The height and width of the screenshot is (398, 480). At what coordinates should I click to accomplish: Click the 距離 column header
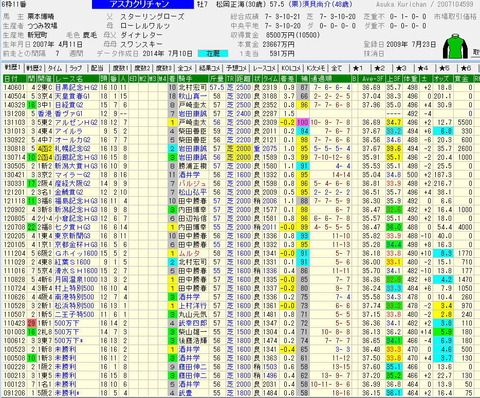(x=244, y=79)
